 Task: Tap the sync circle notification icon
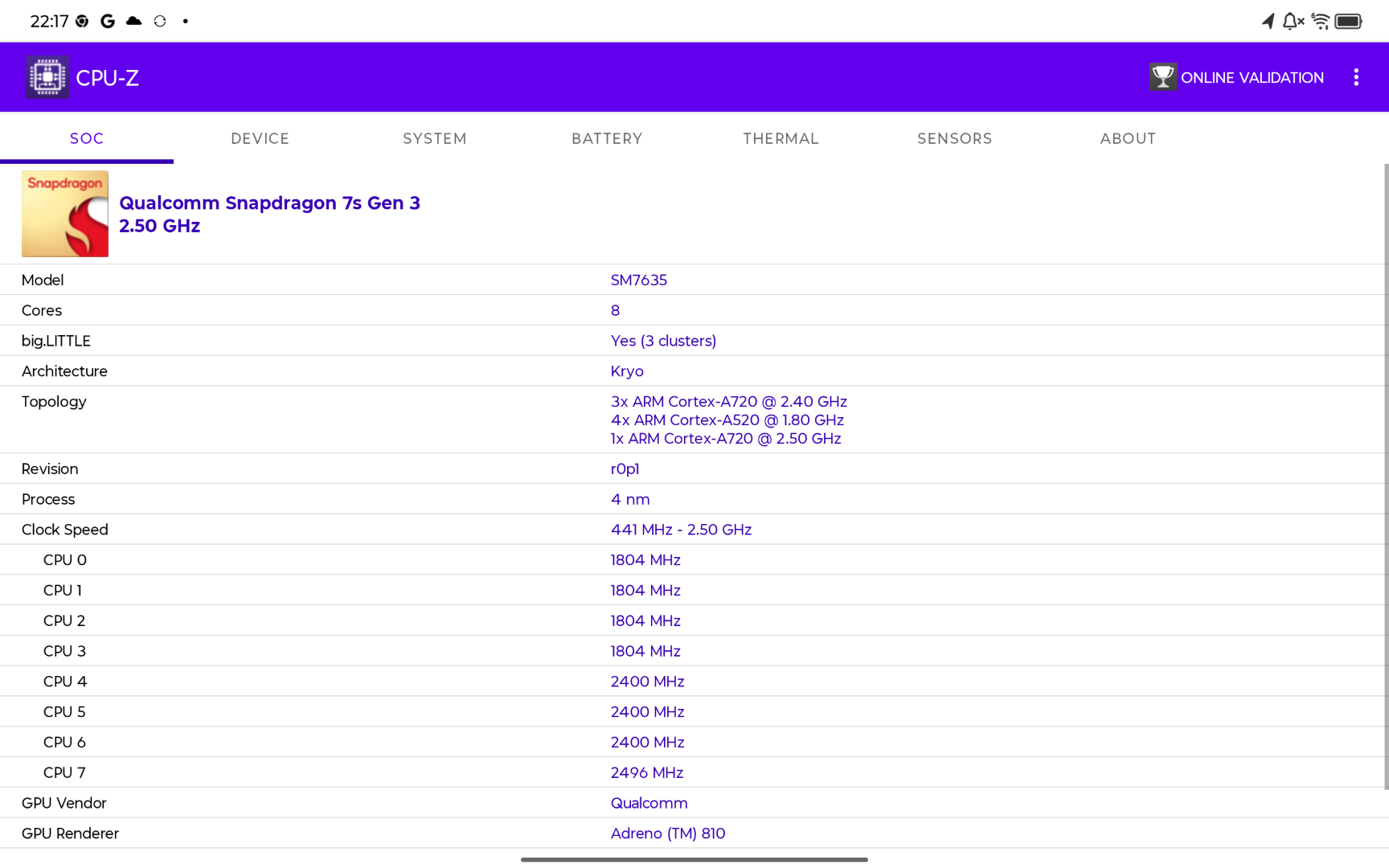click(160, 21)
